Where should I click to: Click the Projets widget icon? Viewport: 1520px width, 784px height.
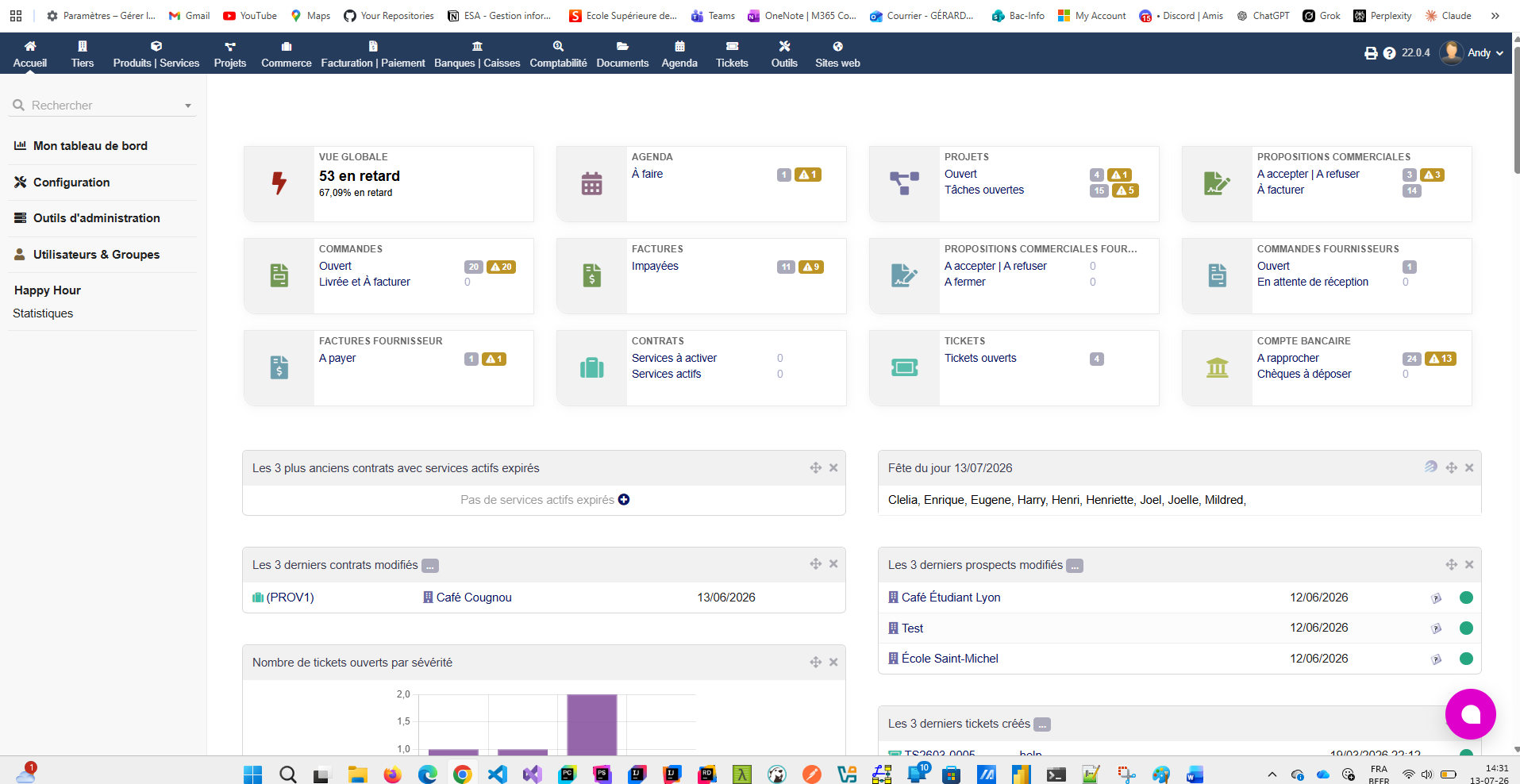pyautogui.click(x=904, y=183)
